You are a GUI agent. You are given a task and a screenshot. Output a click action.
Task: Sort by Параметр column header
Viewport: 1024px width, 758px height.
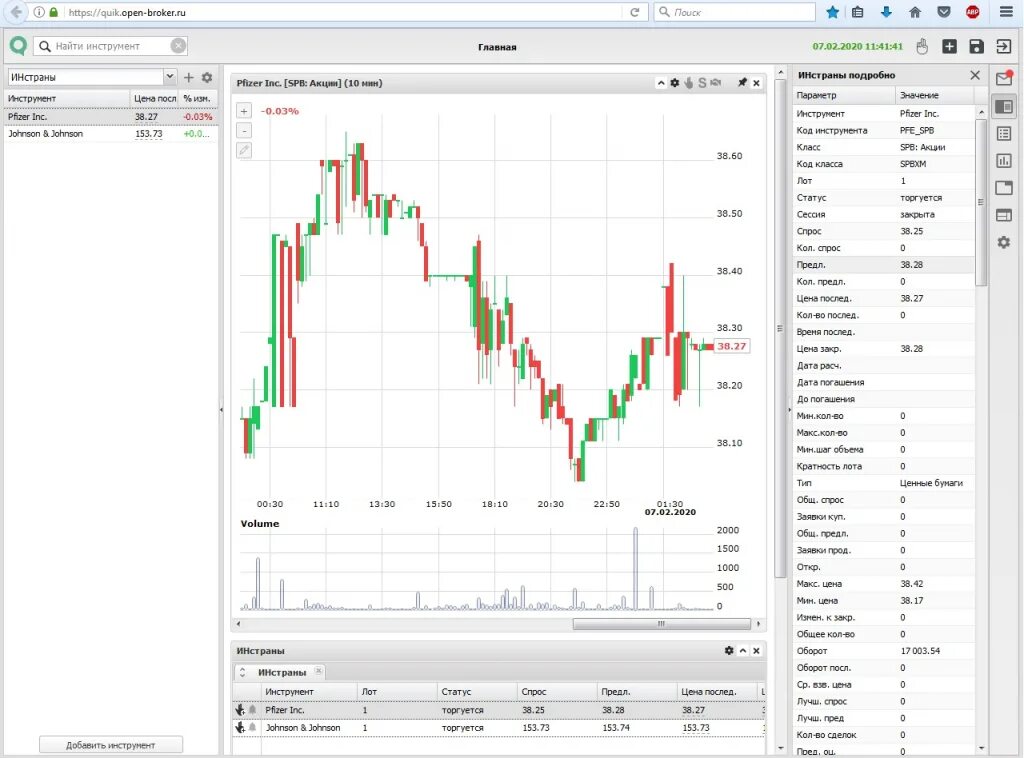click(x=844, y=95)
